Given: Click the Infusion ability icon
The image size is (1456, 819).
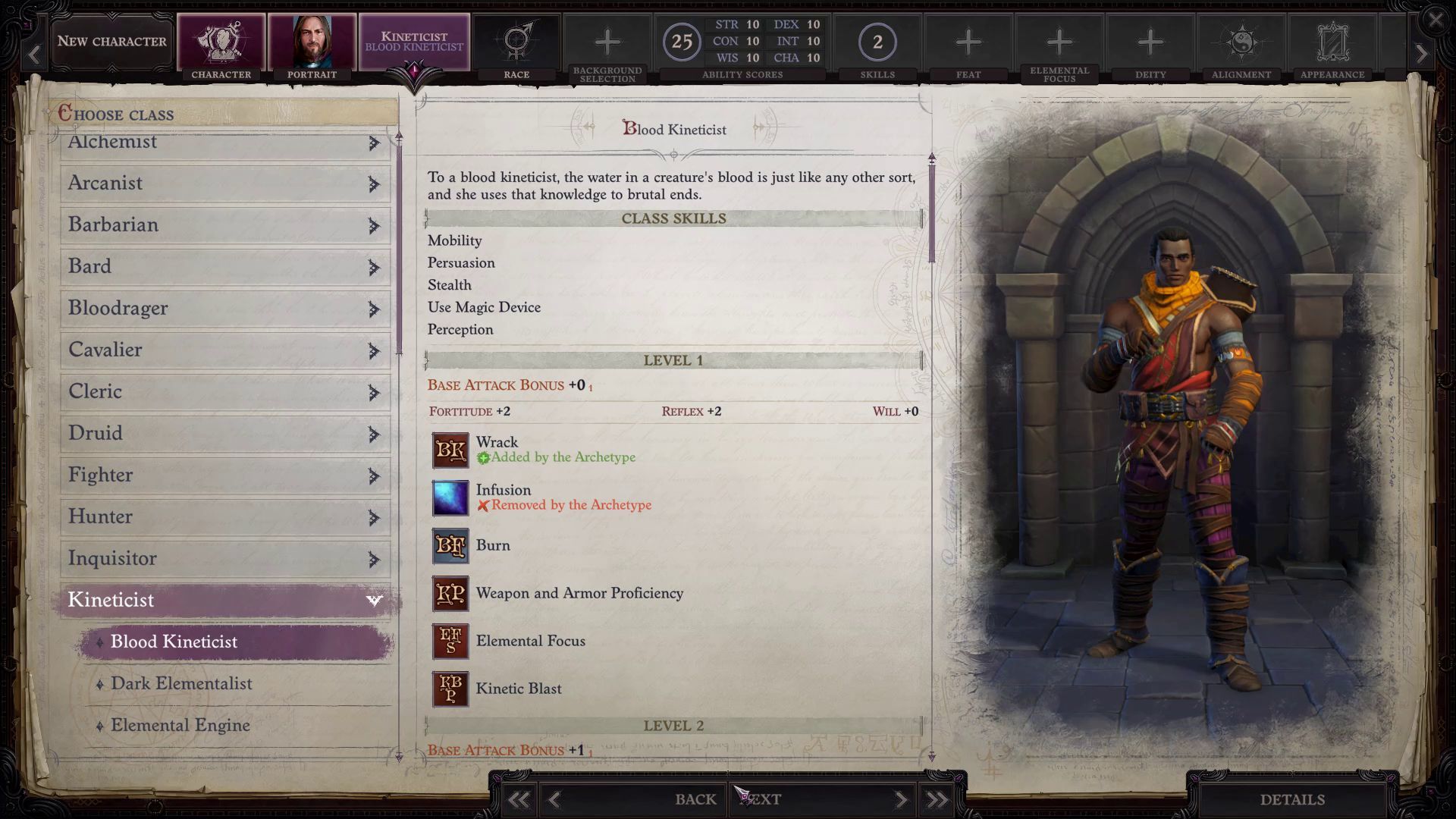Looking at the screenshot, I should pyautogui.click(x=450, y=498).
